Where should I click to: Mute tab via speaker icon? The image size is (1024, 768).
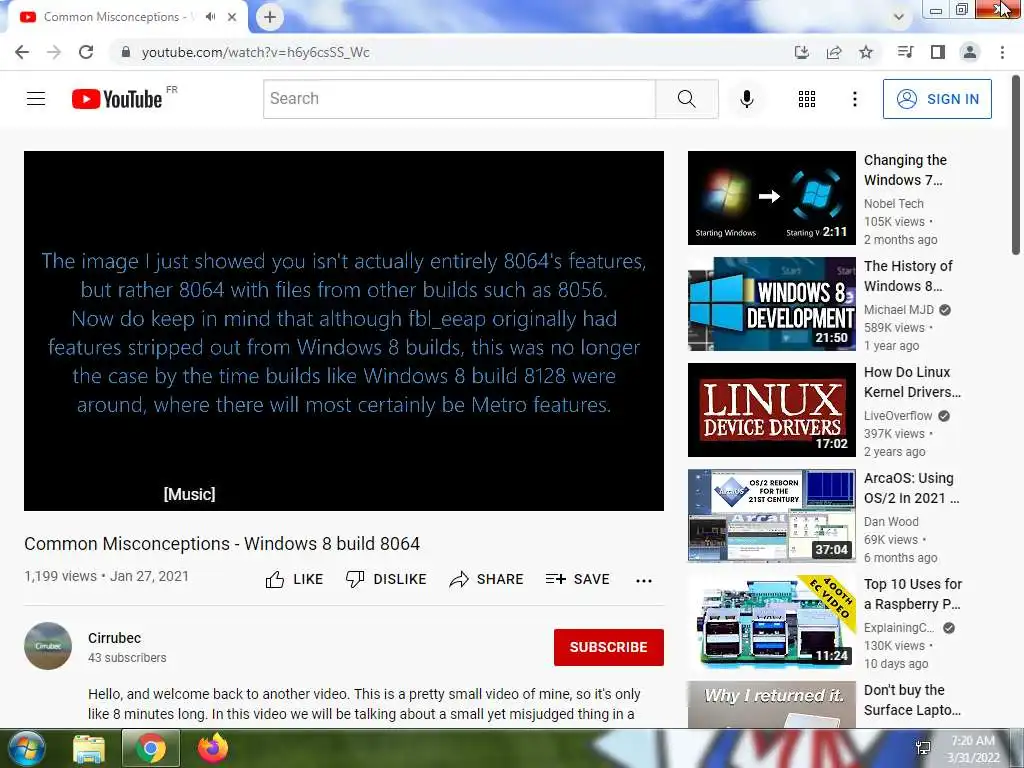point(210,17)
